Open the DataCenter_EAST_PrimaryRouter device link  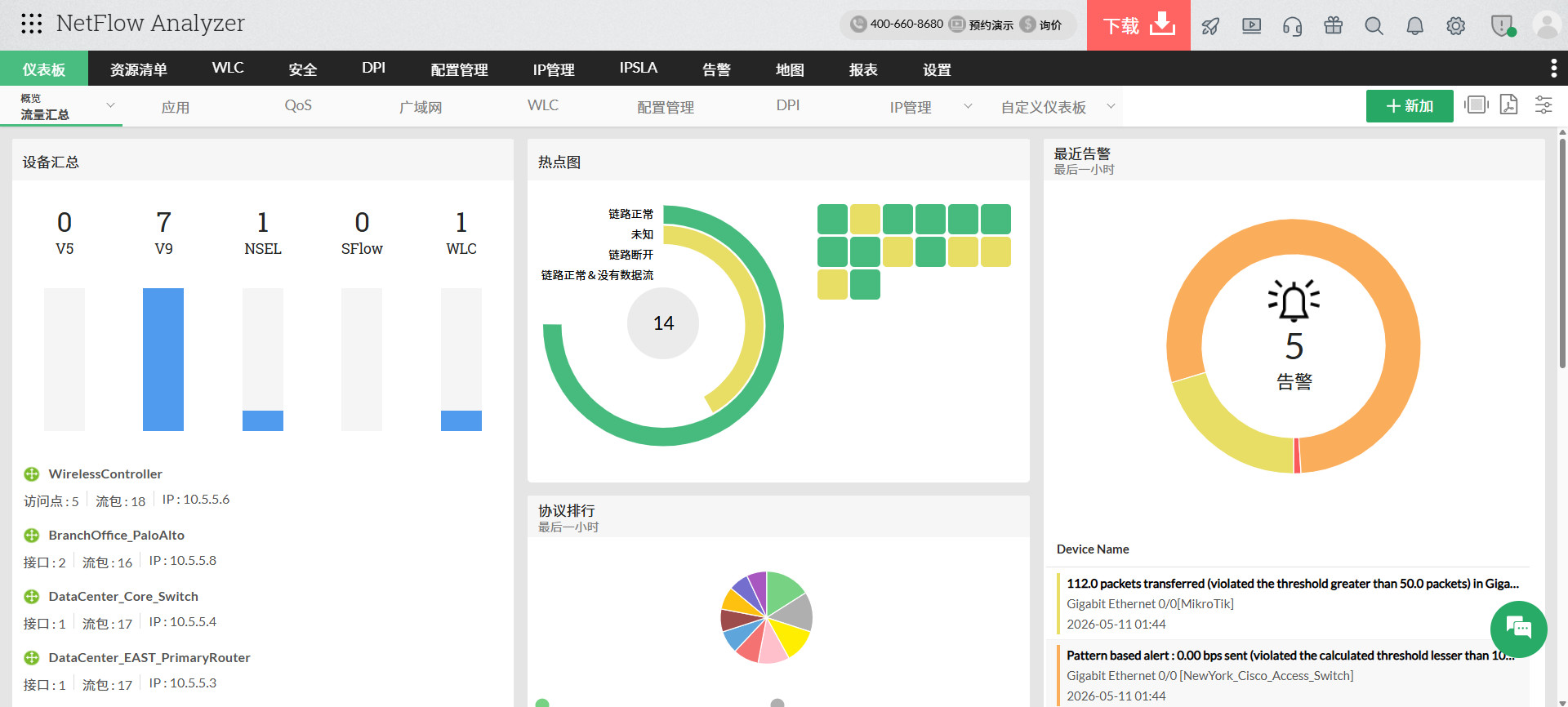[149, 657]
